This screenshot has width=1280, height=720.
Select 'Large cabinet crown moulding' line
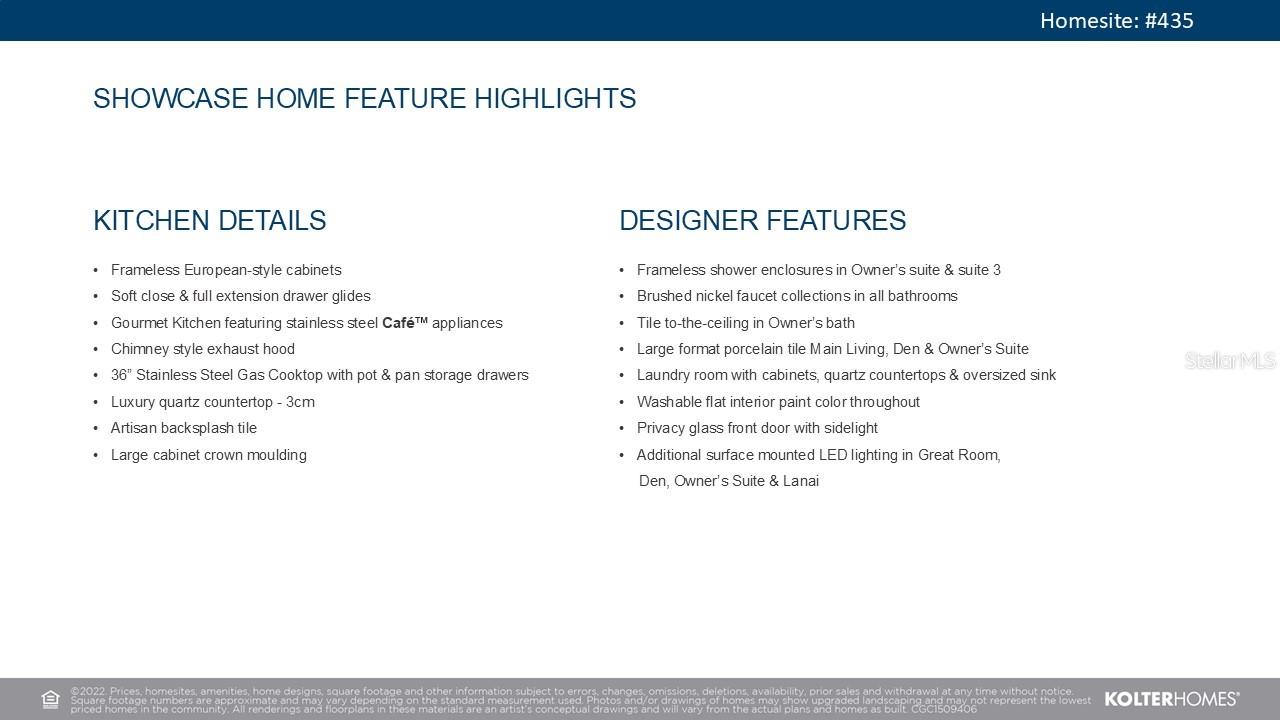pyautogui.click(x=209, y=455)
